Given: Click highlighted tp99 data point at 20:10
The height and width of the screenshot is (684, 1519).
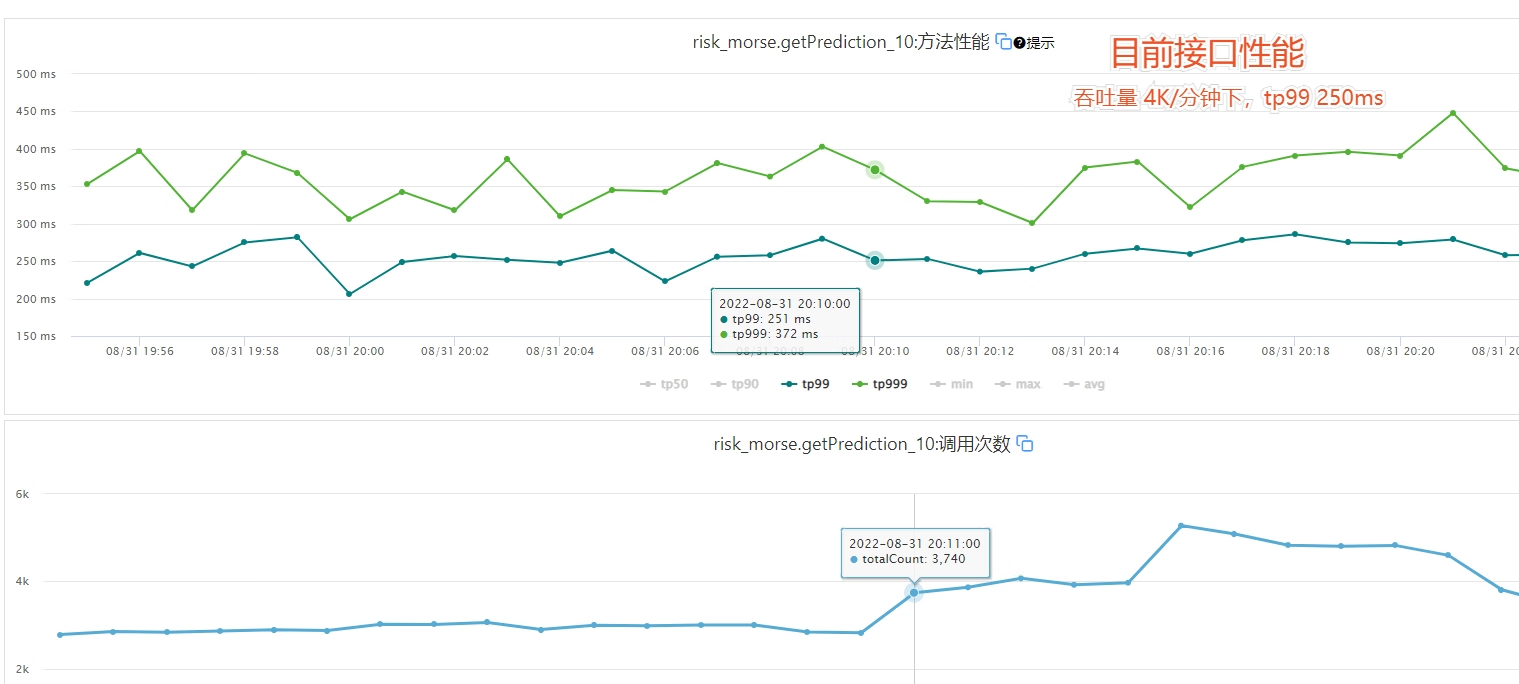Looking at the screenshot, I should tap(875, 260).
